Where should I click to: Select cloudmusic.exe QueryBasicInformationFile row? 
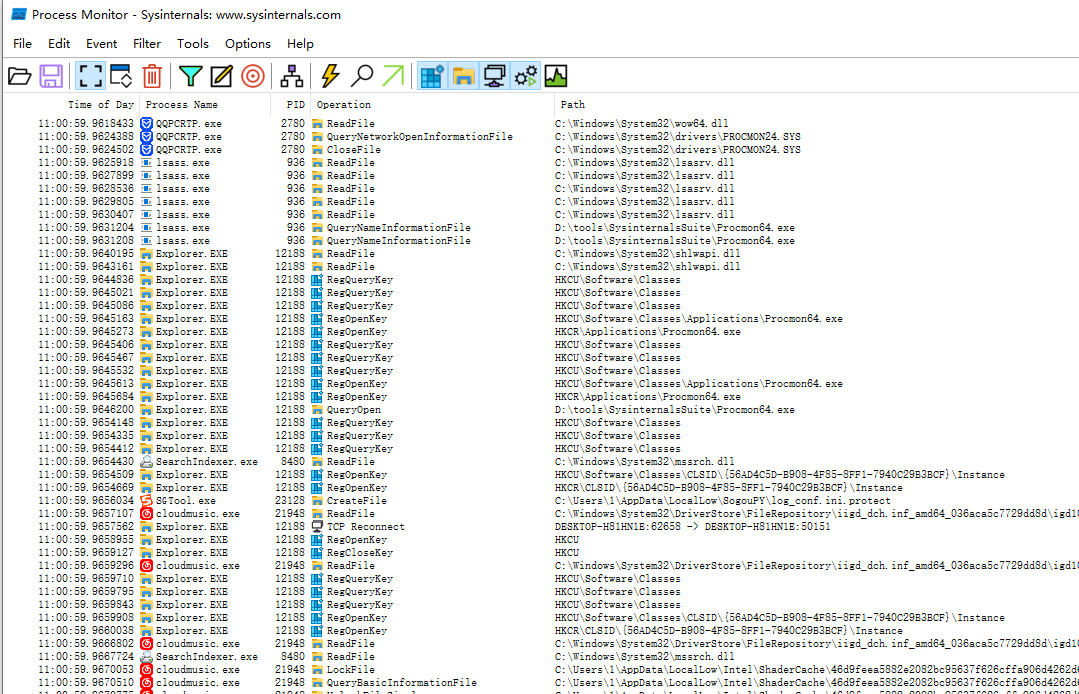tap(541, 683)
